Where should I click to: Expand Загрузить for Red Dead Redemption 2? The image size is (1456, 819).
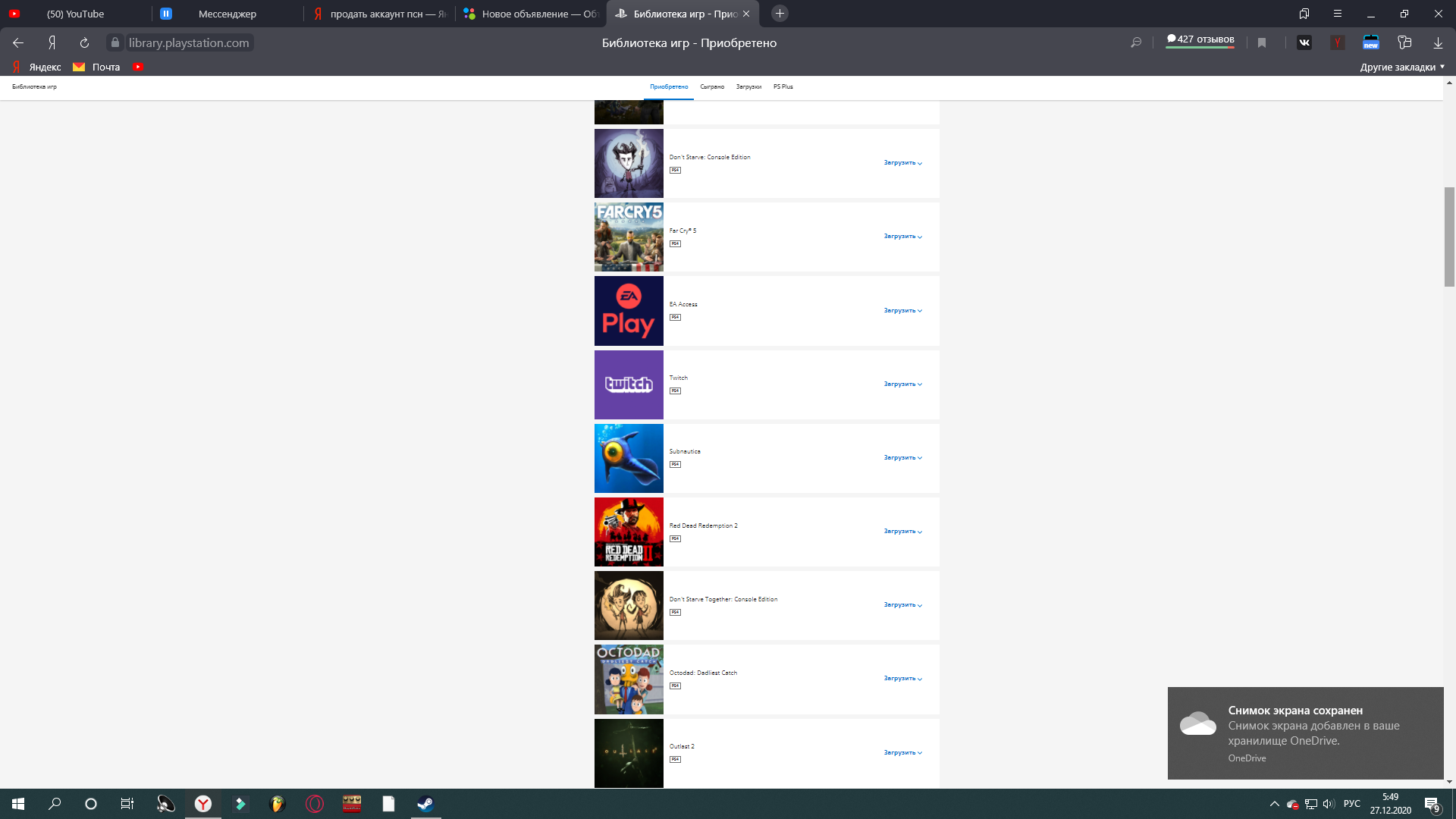902,532
